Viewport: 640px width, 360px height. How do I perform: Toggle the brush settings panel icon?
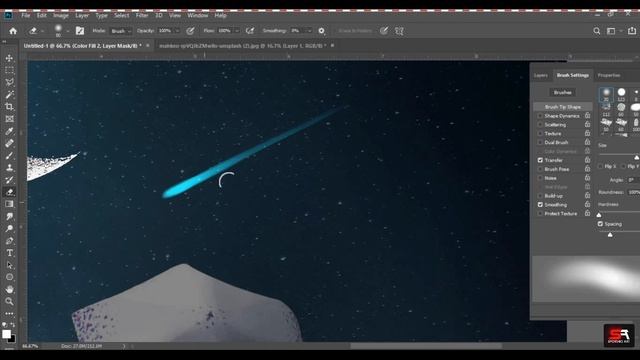coord(80,31)
